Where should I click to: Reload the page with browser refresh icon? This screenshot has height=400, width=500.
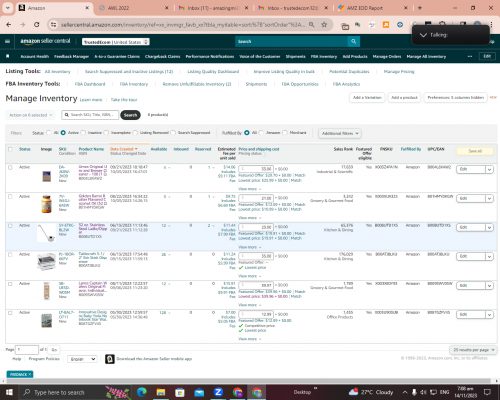click(x=37, y=24)
